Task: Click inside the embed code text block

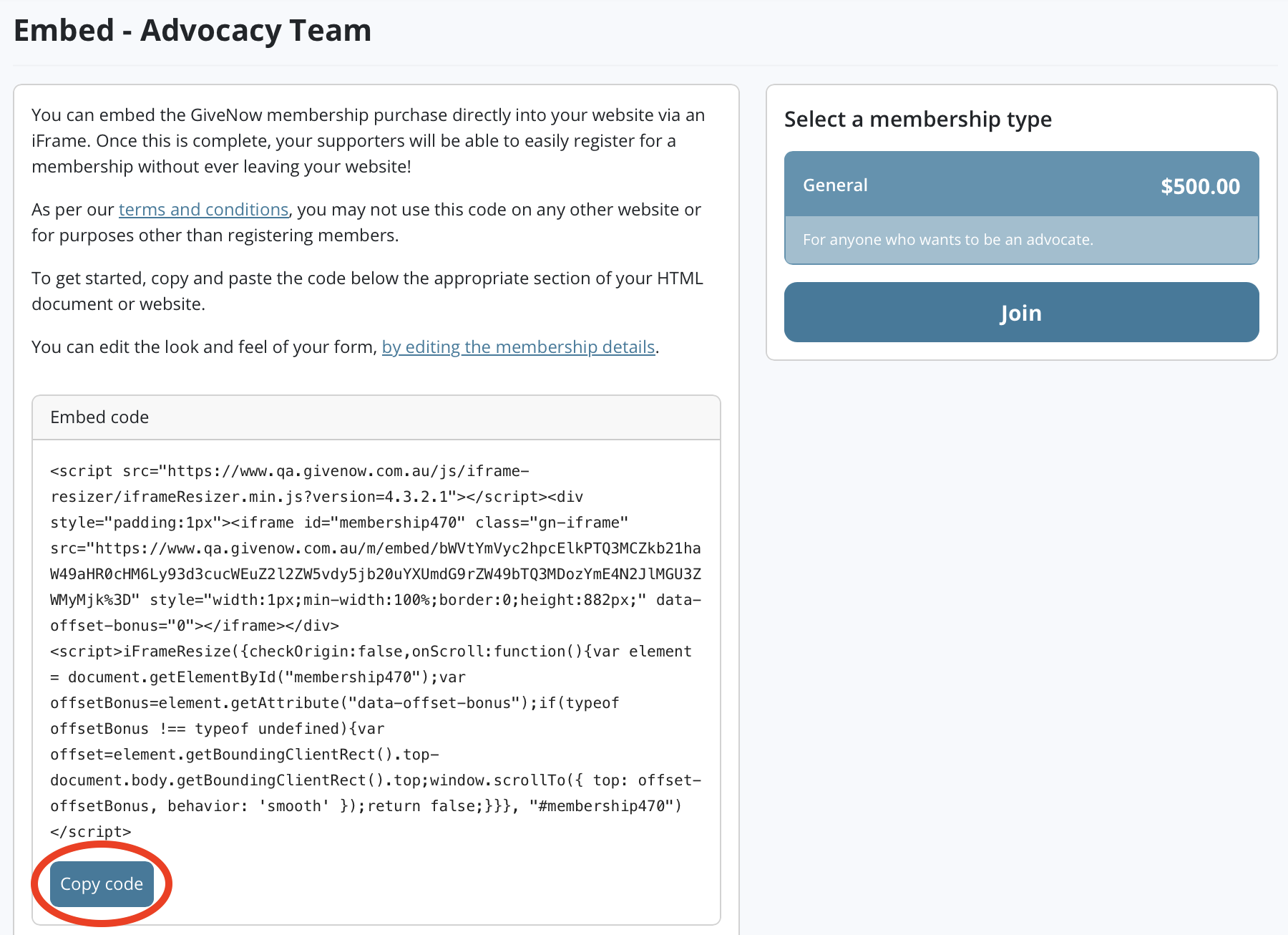Action: [376, 651]
